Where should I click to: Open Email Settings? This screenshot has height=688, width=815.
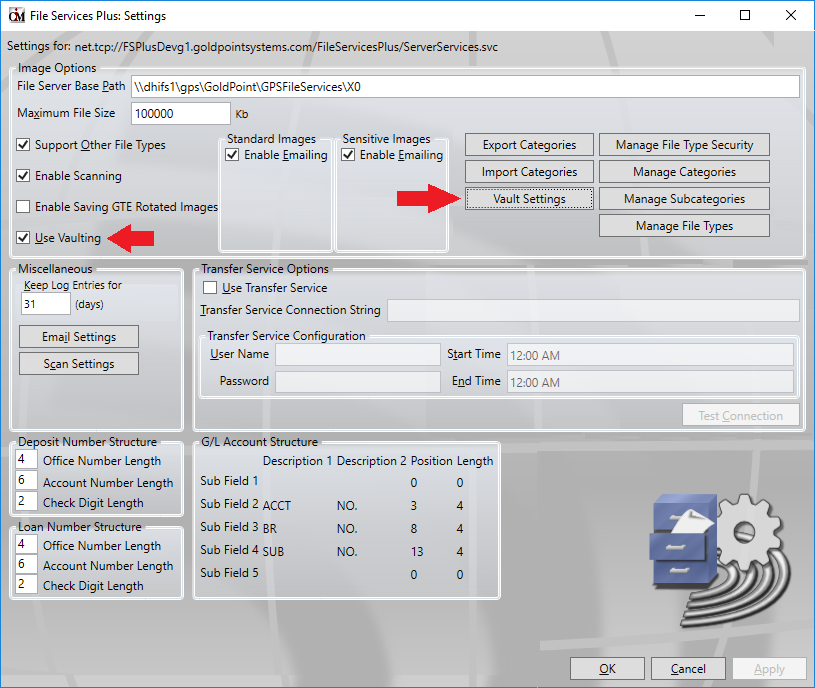79,337
